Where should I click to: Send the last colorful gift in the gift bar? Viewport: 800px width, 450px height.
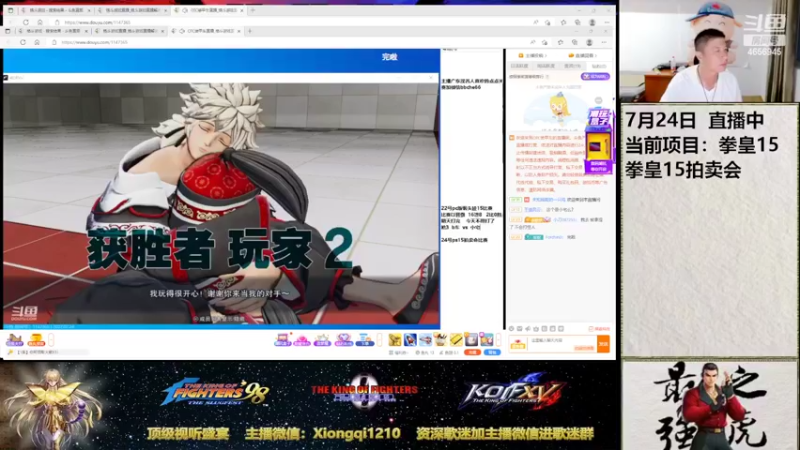(487, 339)
